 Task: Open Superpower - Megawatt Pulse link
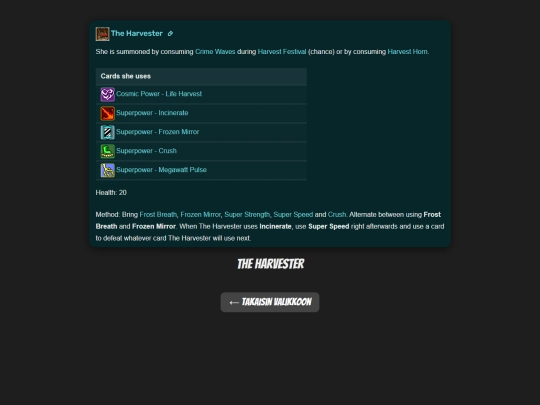pos(161,169)
